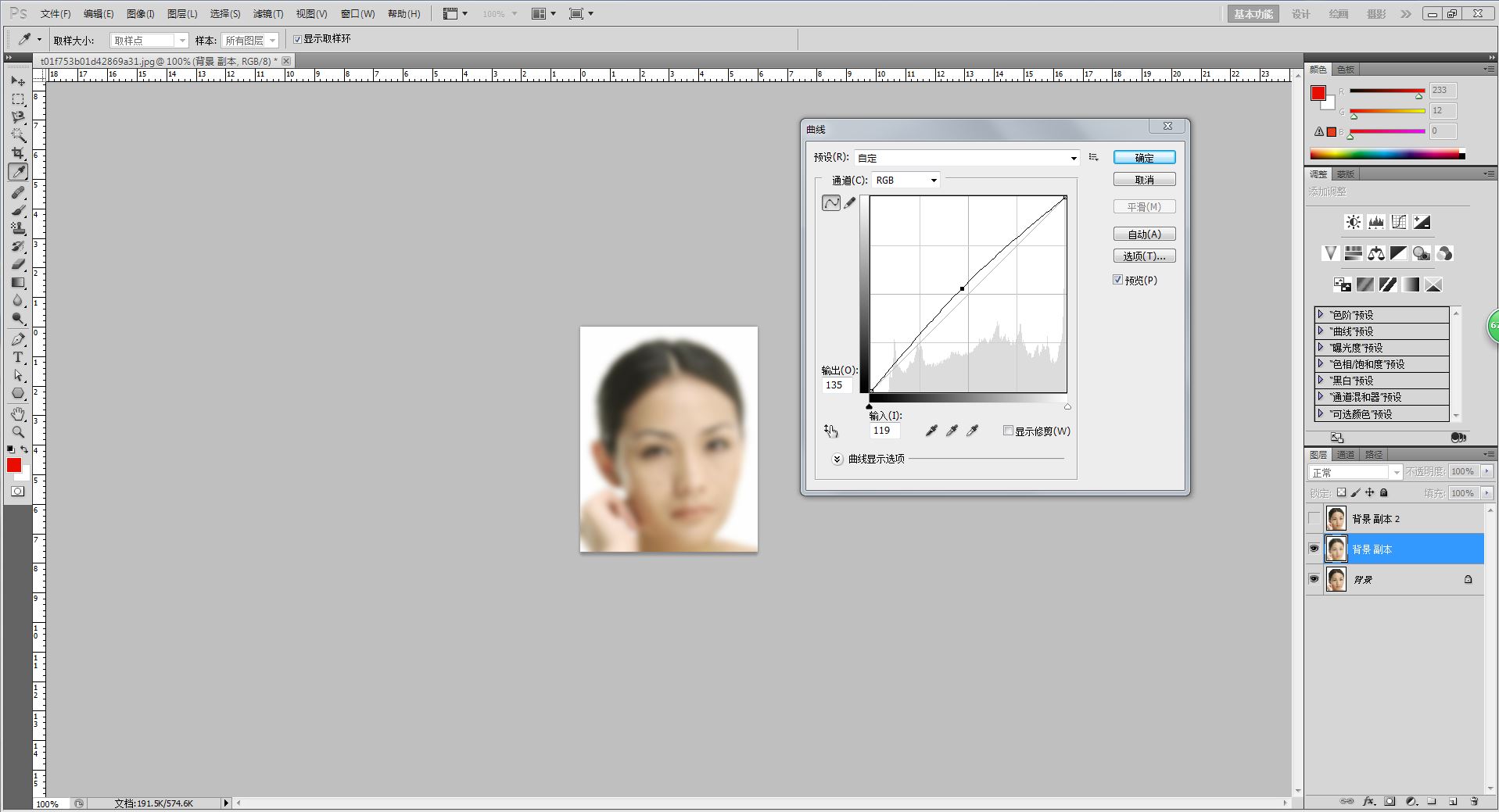1499x812 pixels.
Task: Select the Crop tool in toolbox
Action: [x=17, y=153]
